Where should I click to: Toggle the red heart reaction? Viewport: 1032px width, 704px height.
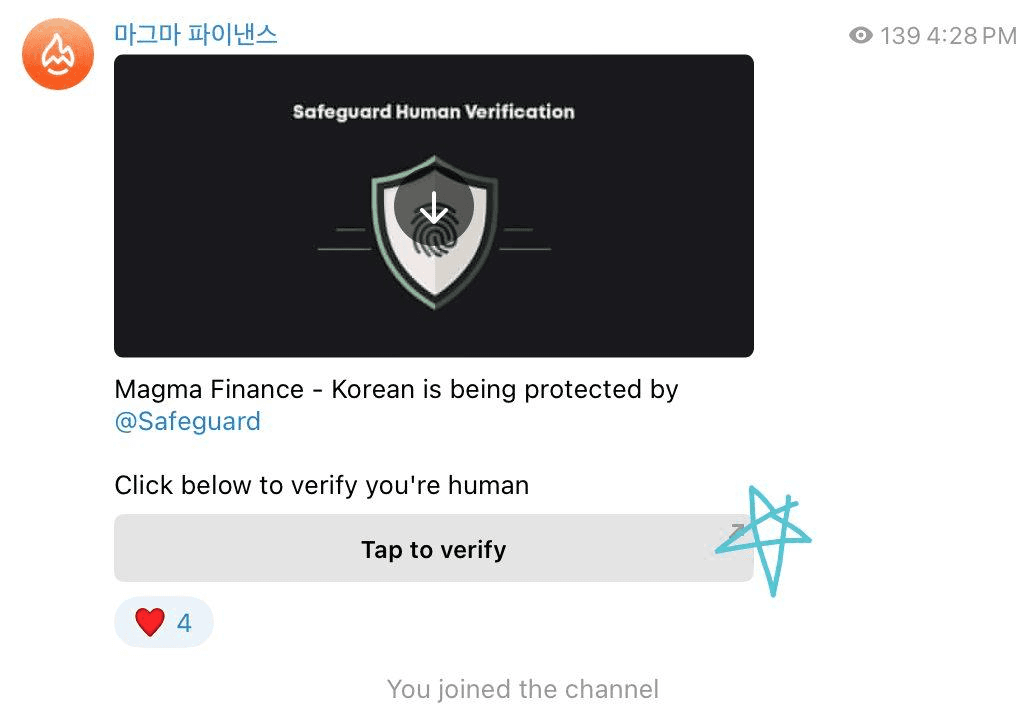click(149, 623)
